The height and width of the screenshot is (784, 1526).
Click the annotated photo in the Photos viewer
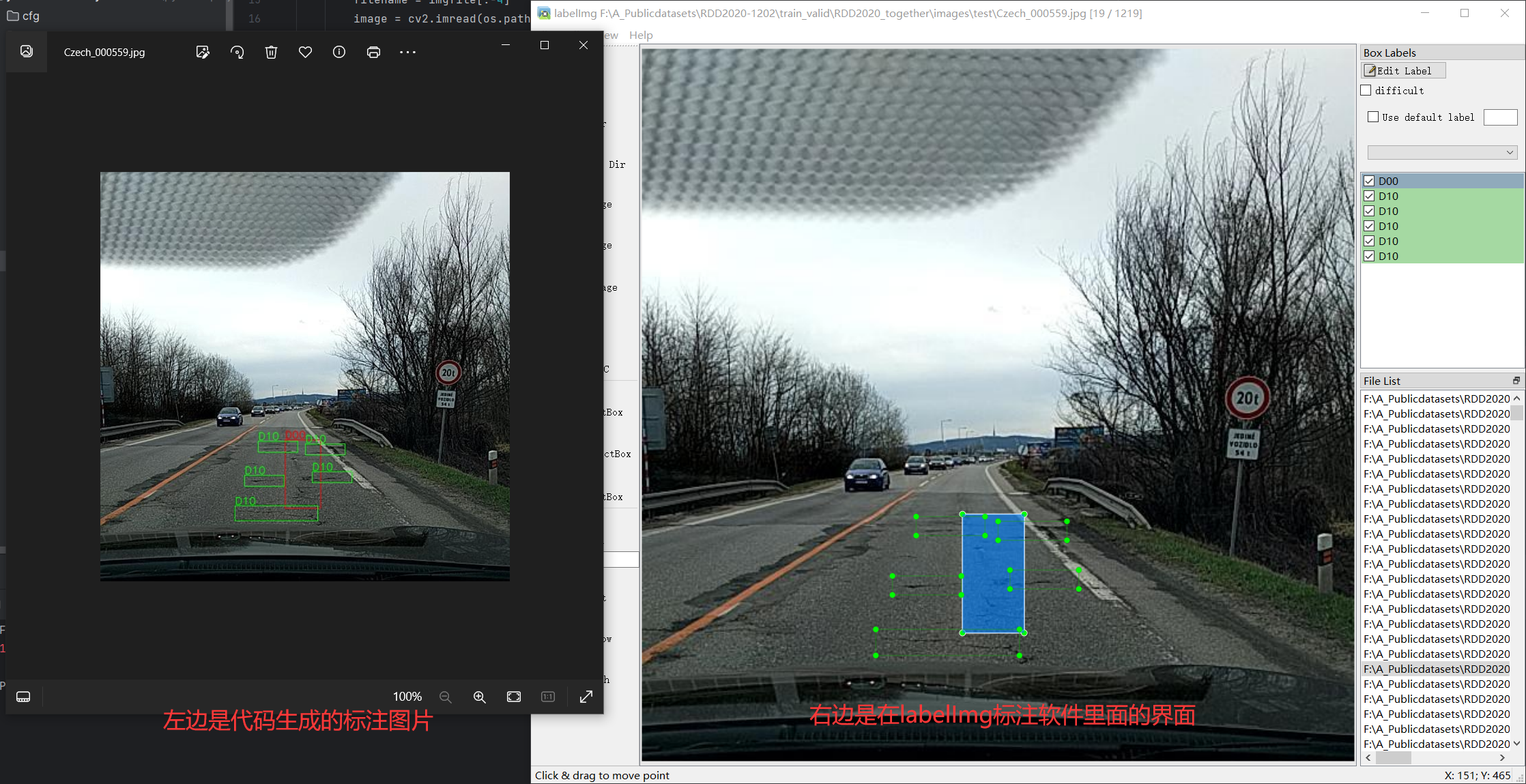(305, 376)
